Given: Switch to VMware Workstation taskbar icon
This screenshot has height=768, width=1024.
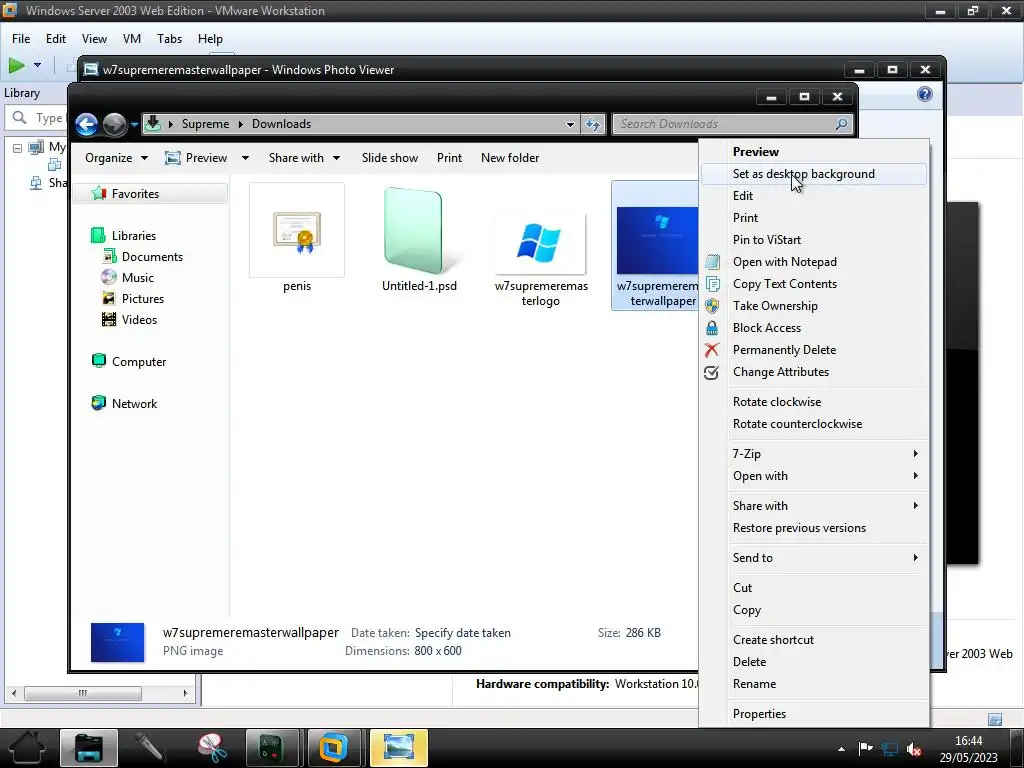Looking at the screenshot, I should click(x=334, y=748).
